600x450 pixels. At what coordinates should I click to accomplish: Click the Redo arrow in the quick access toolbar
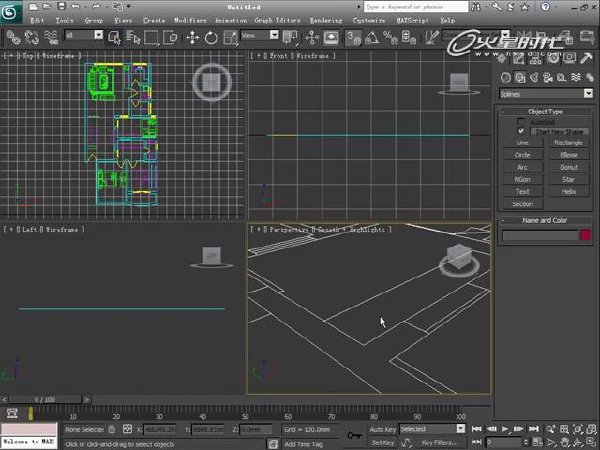pos(96,6)
